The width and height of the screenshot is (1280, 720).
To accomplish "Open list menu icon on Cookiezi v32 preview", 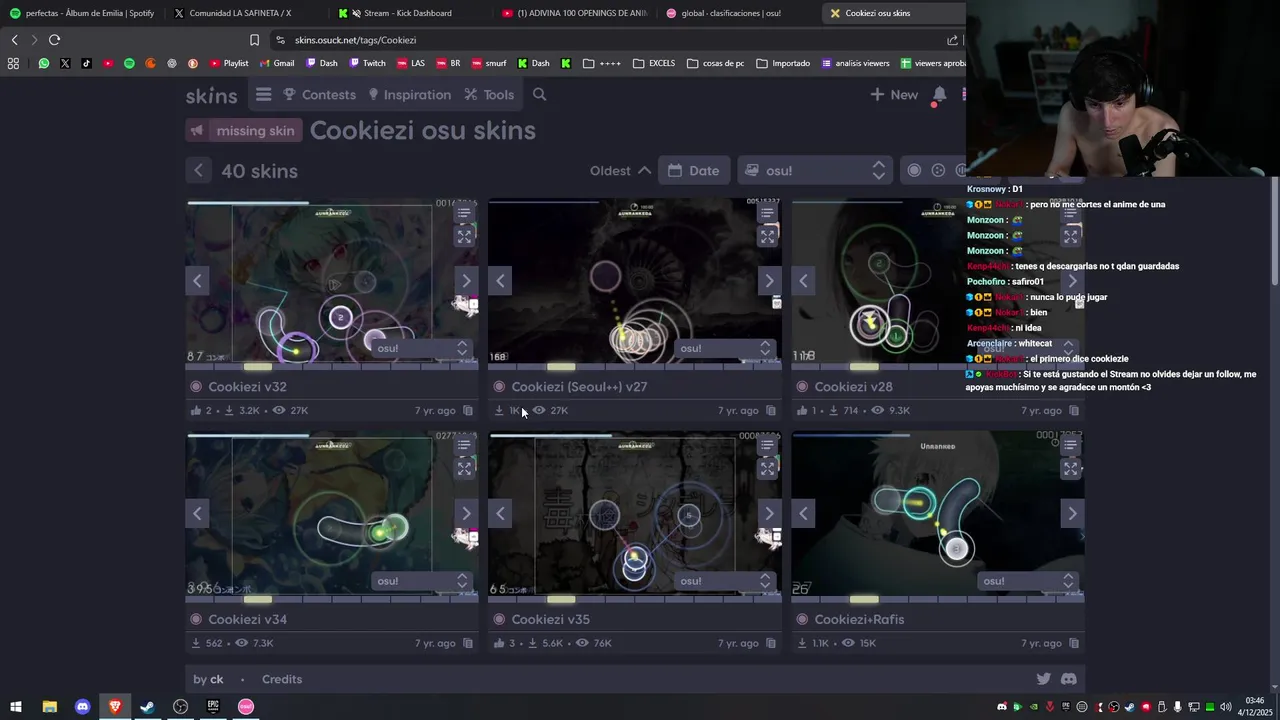I will (x=464, y=213).
